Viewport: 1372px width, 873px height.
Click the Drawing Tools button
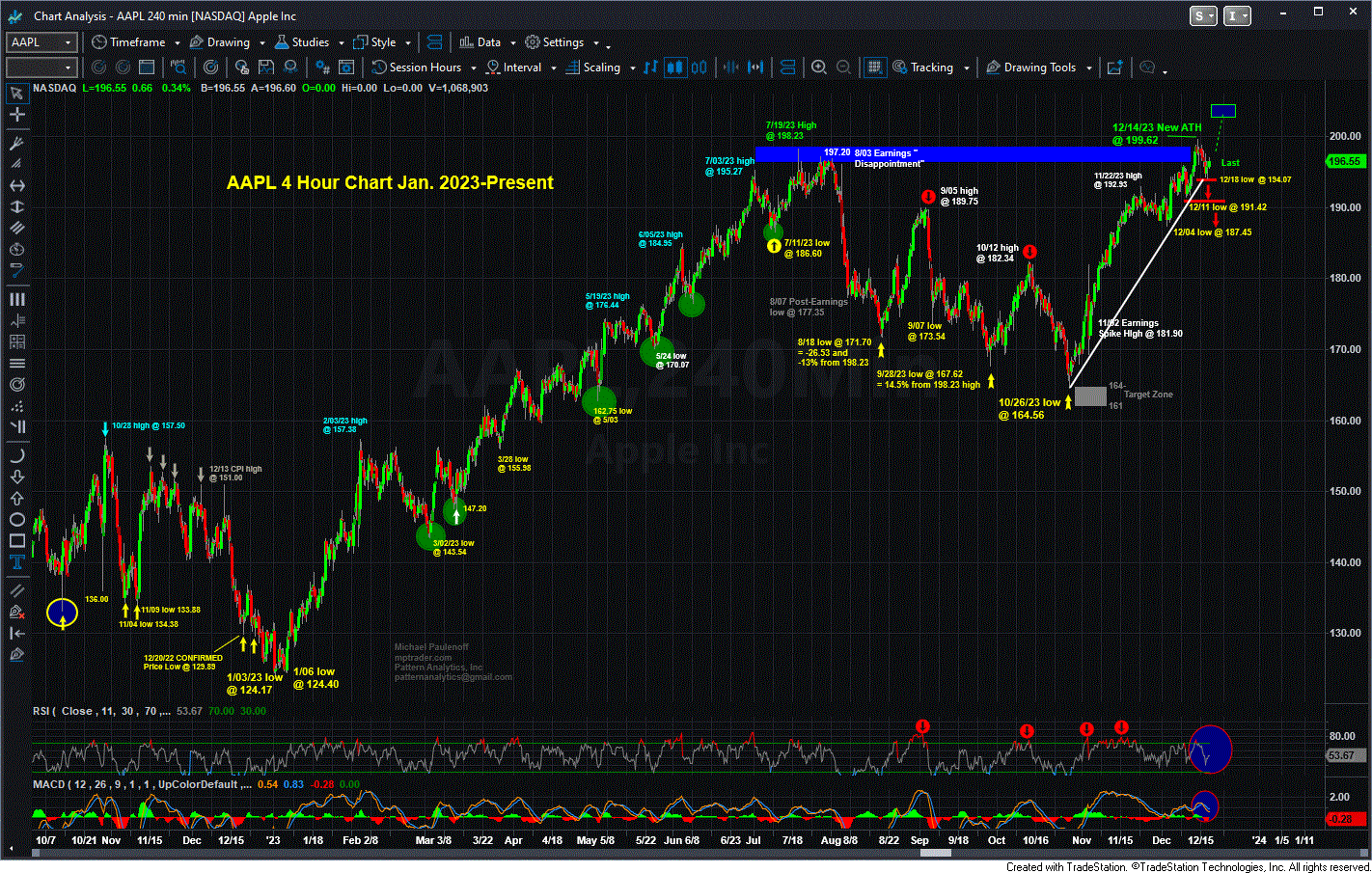tap(1030, 68)
